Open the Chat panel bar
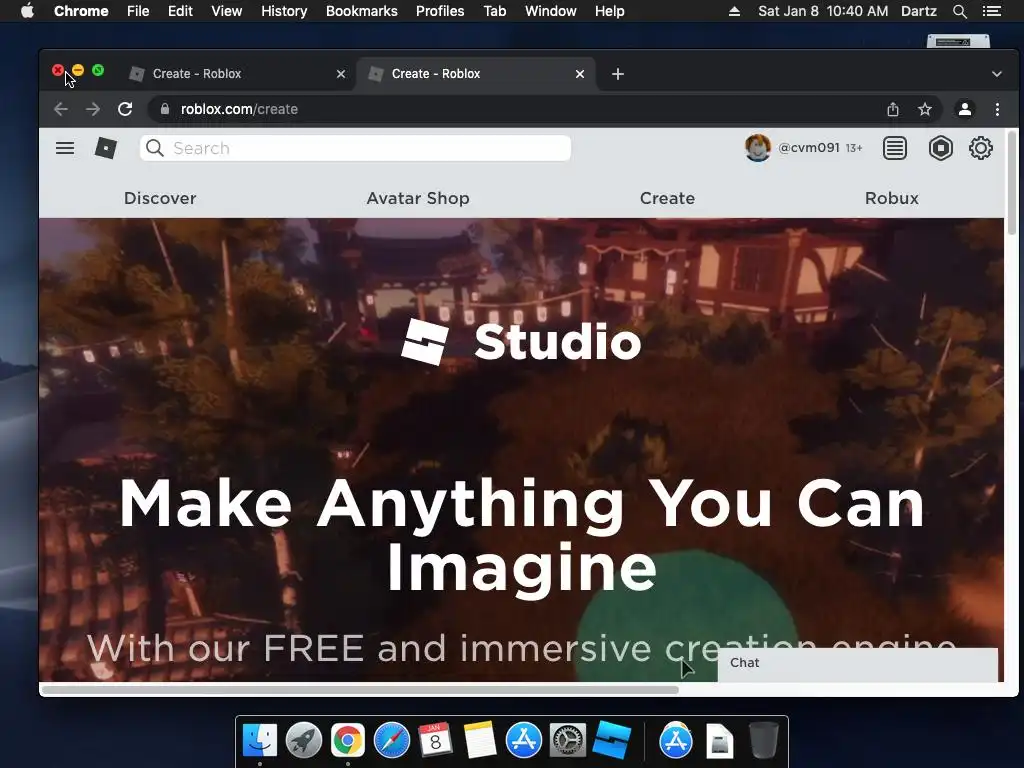This screenshot has height=768, width=1024. click(857, 664)
